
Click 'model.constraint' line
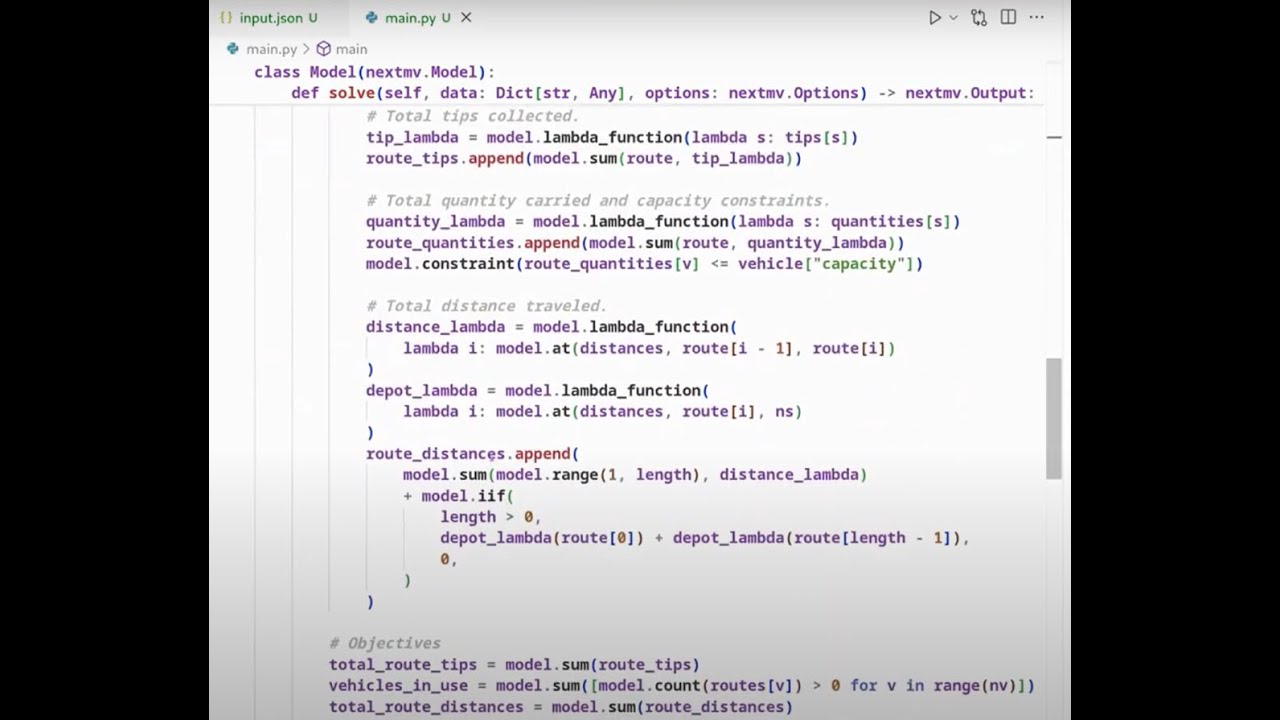pyautogui.click(x=645, y=264)
